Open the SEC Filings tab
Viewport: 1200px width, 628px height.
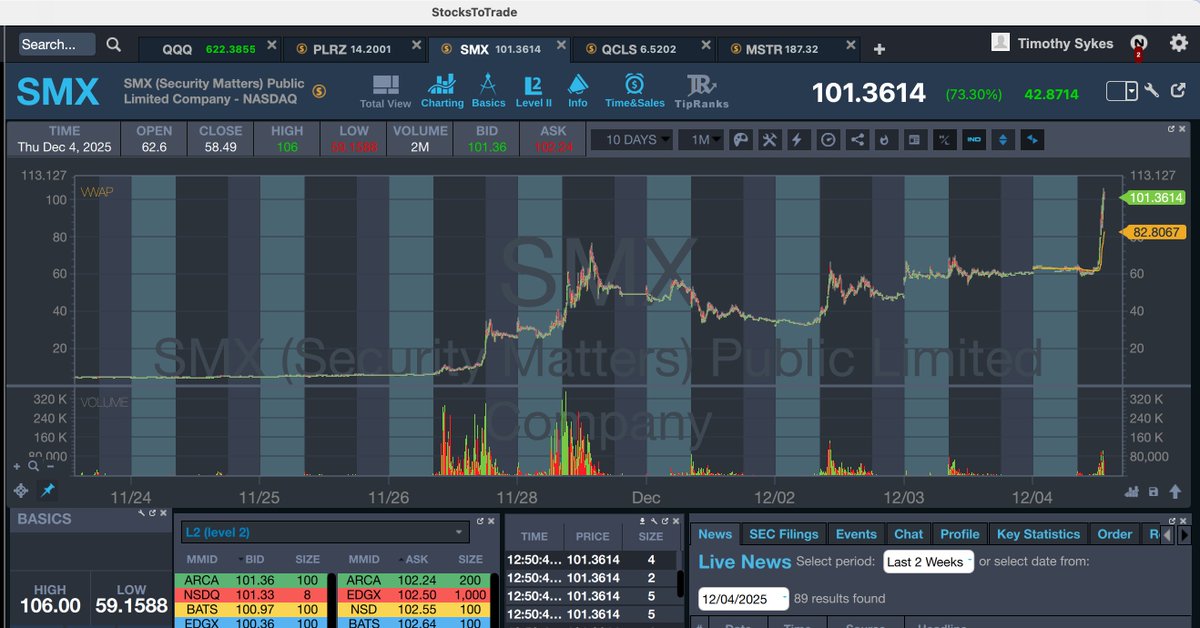coord(785,534)
